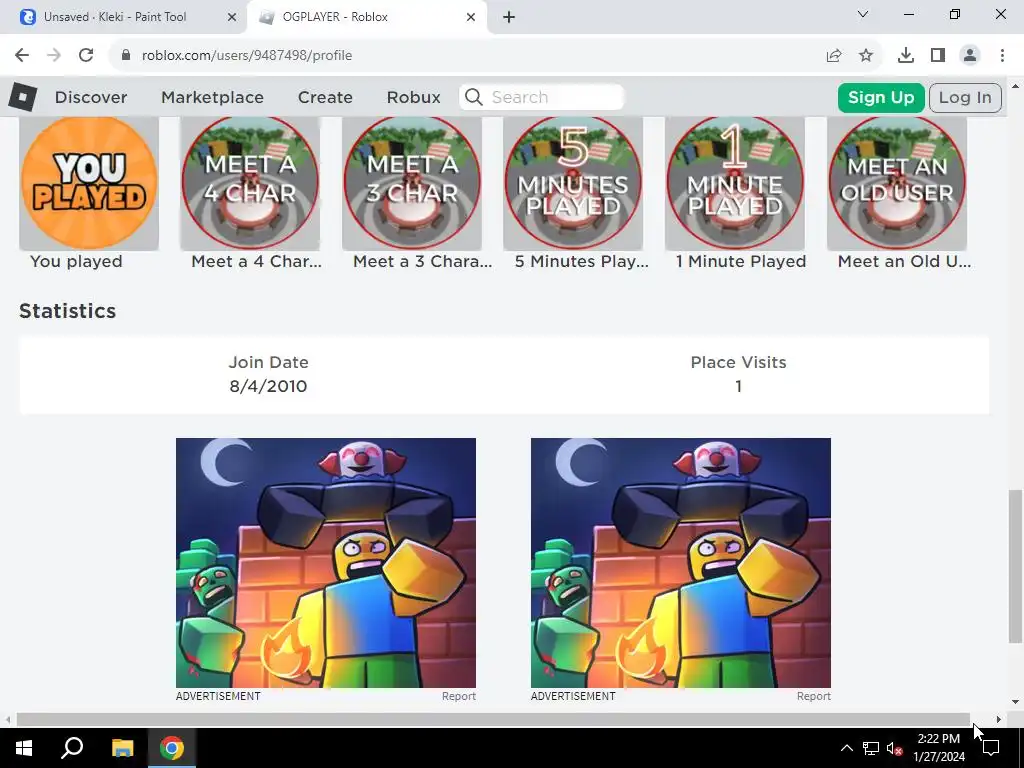The height and width of the screenshot is (768, 1024).
Task: Close the Kleki Paint Tool tab
Action: click(232, 18)
